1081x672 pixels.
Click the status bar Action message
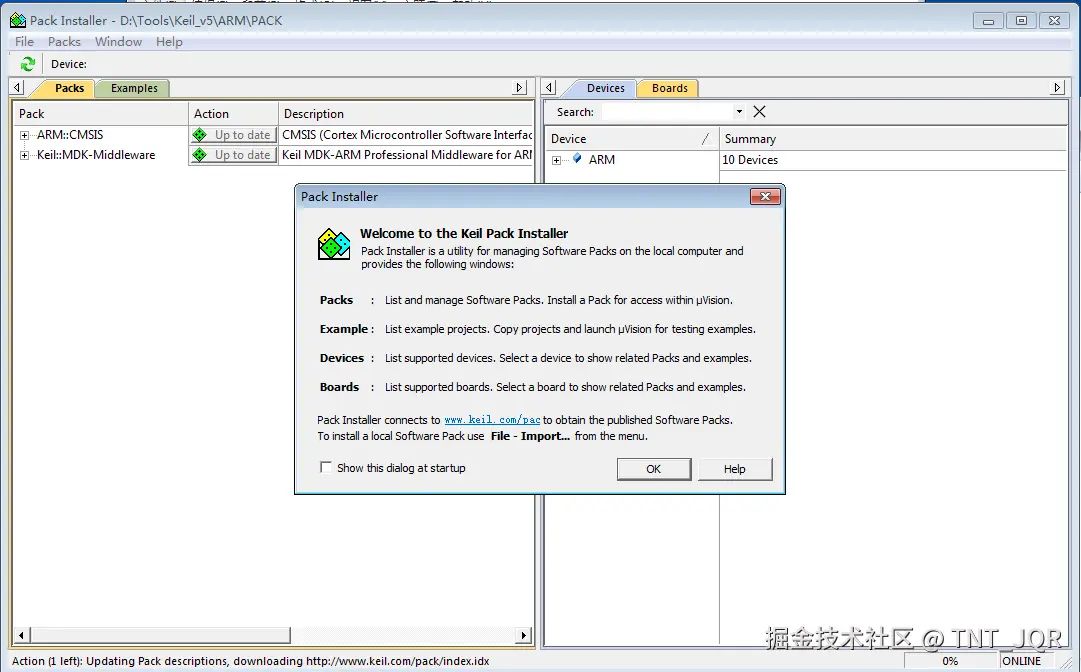click(x=250, y=661)
